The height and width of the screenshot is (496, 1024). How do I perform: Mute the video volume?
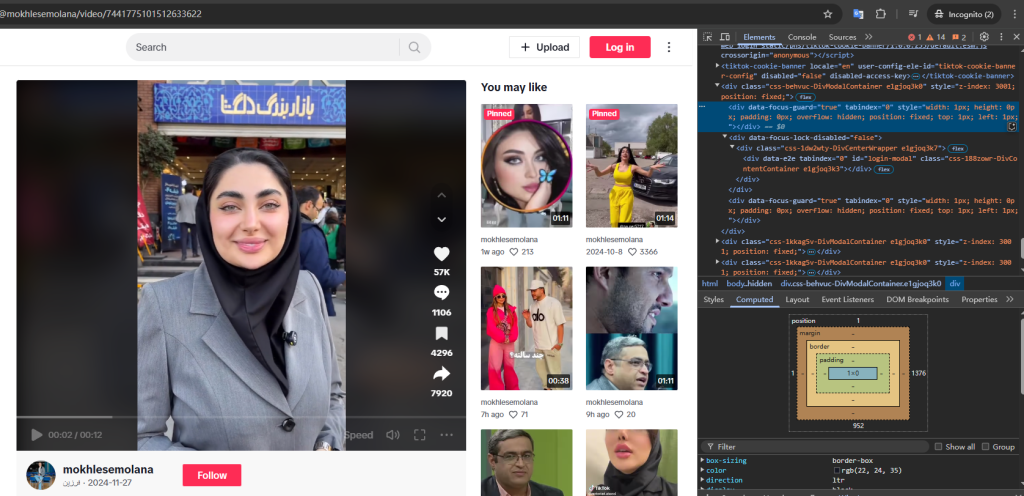[x=393, y=435]
